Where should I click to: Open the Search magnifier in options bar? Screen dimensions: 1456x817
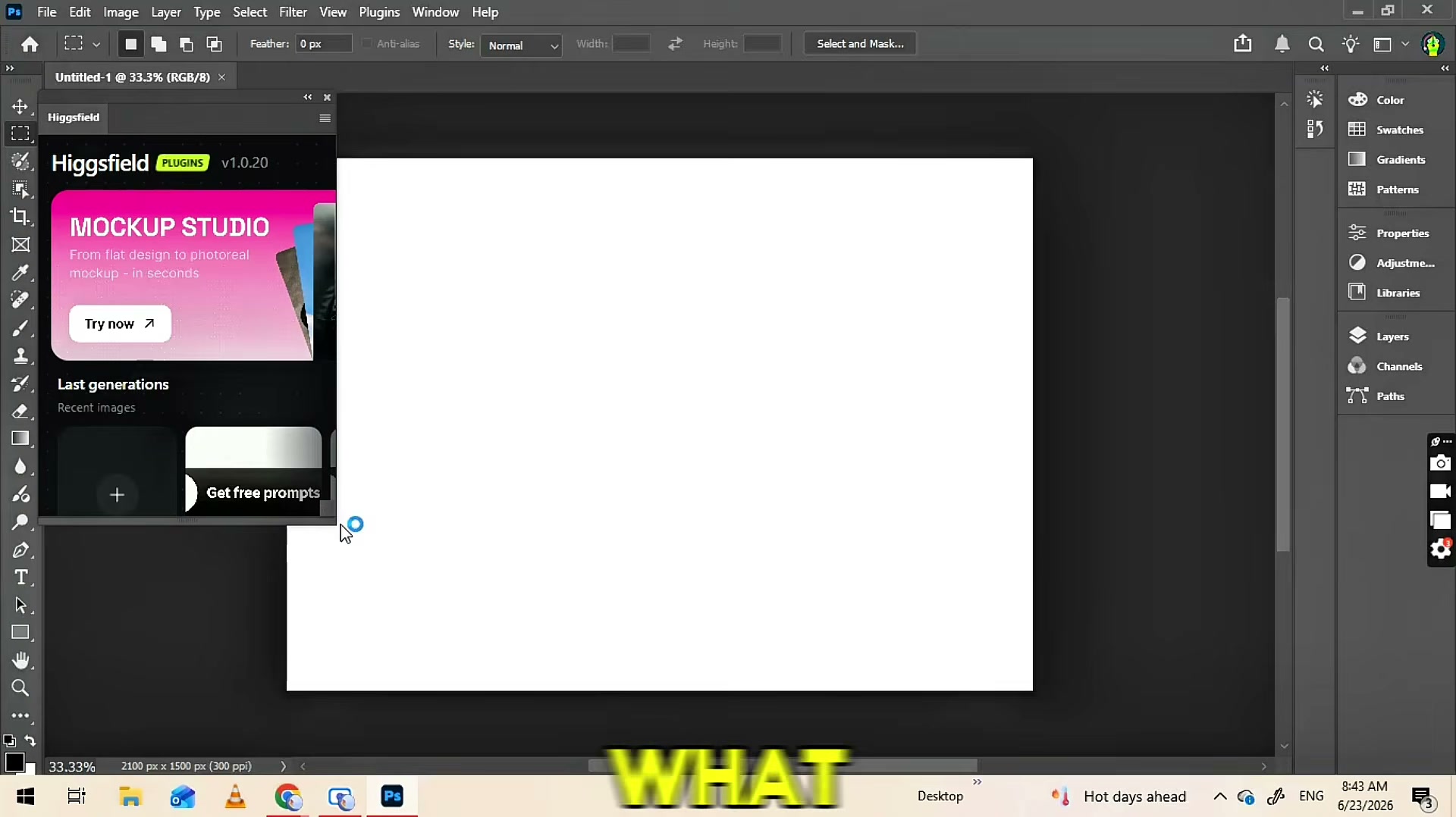click(1316, 44)
